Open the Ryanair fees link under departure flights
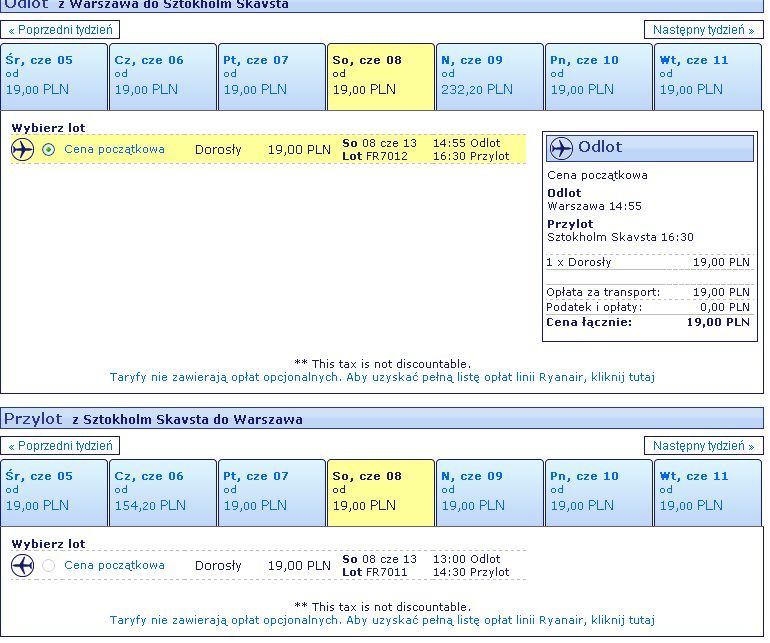 (382, 377)
